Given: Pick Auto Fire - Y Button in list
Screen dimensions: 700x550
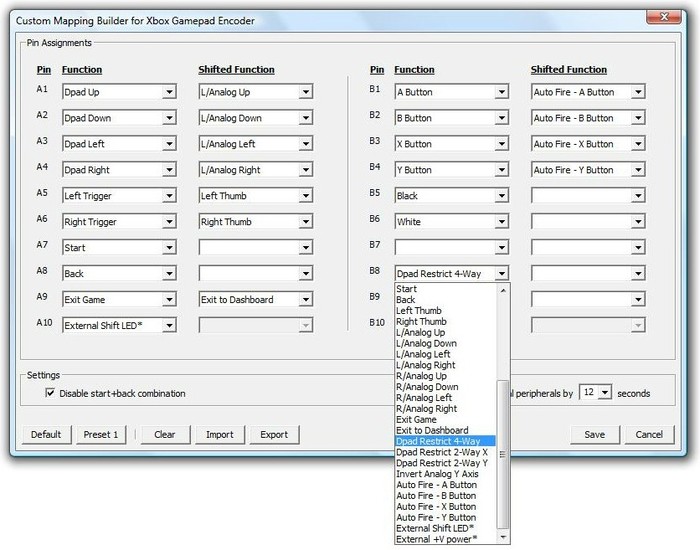Looking at the screenshot, I should pyautogui.click(x=446, y=517).
